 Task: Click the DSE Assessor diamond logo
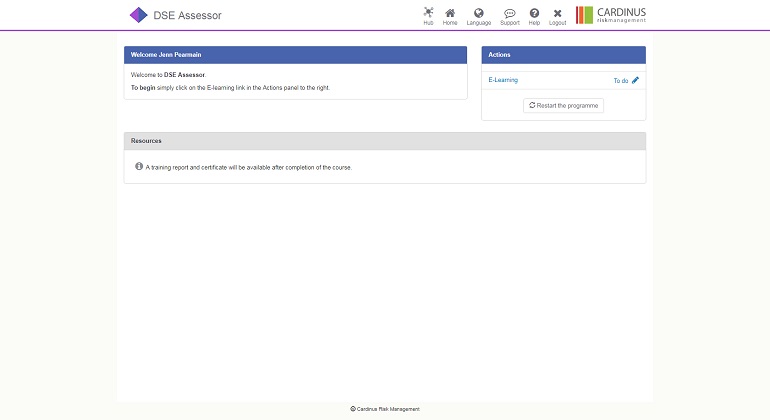[x=138, y=15]
